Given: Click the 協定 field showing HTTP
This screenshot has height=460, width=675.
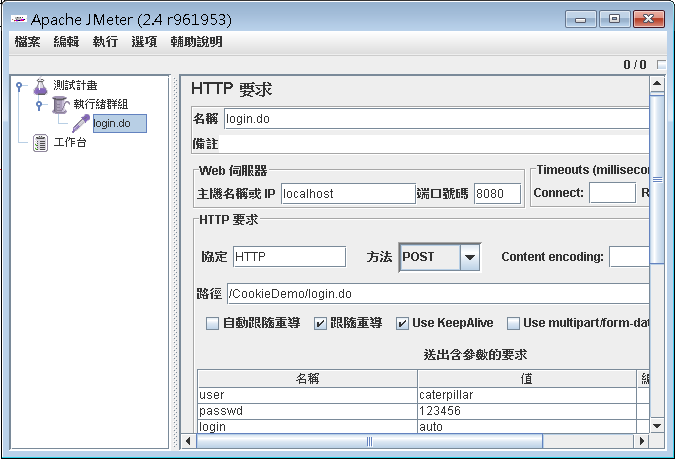Looking at the screenshot, I should click(289, 257).
